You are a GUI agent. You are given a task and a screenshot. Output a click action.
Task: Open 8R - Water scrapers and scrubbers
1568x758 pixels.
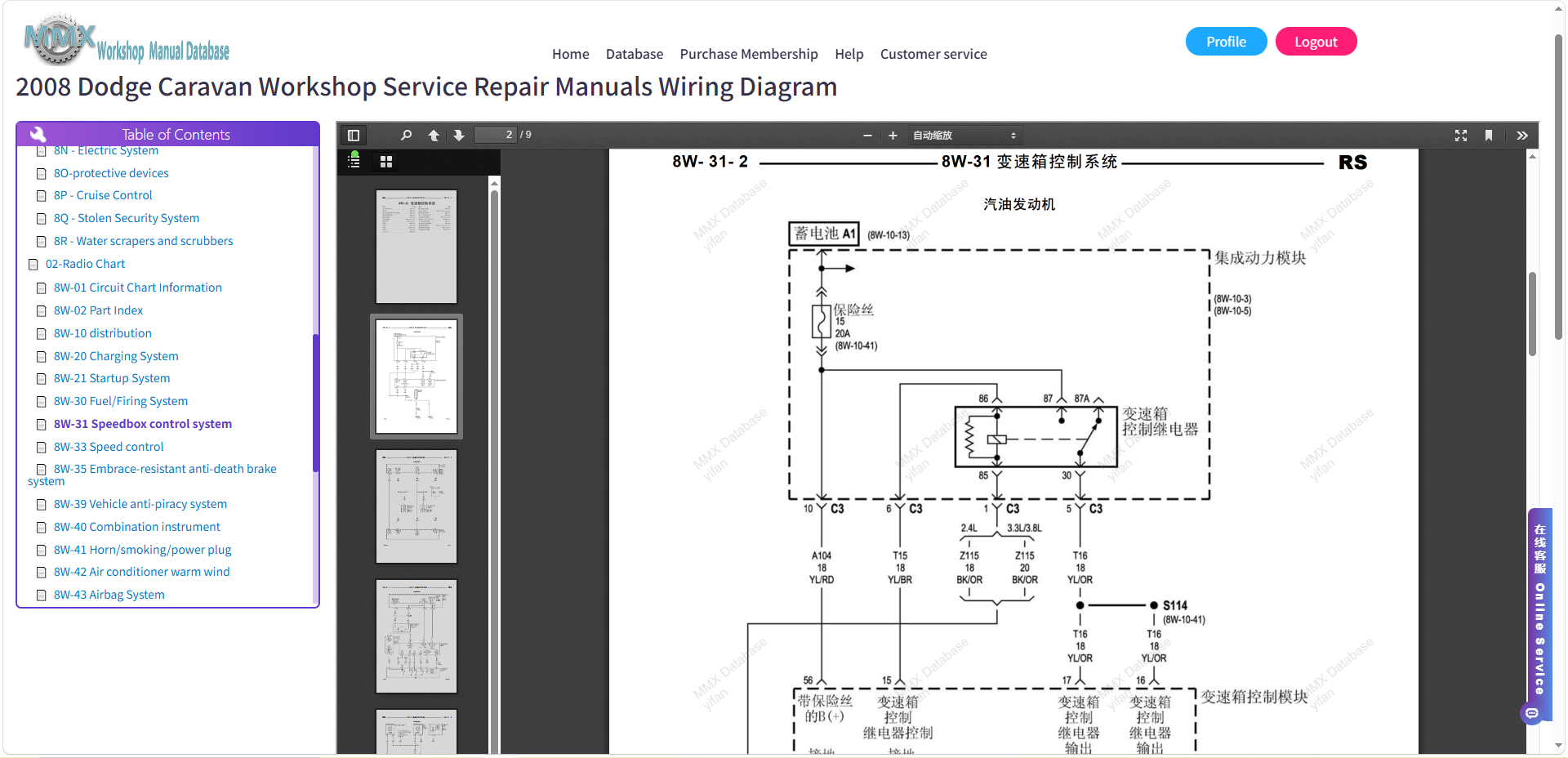point(143,241)
